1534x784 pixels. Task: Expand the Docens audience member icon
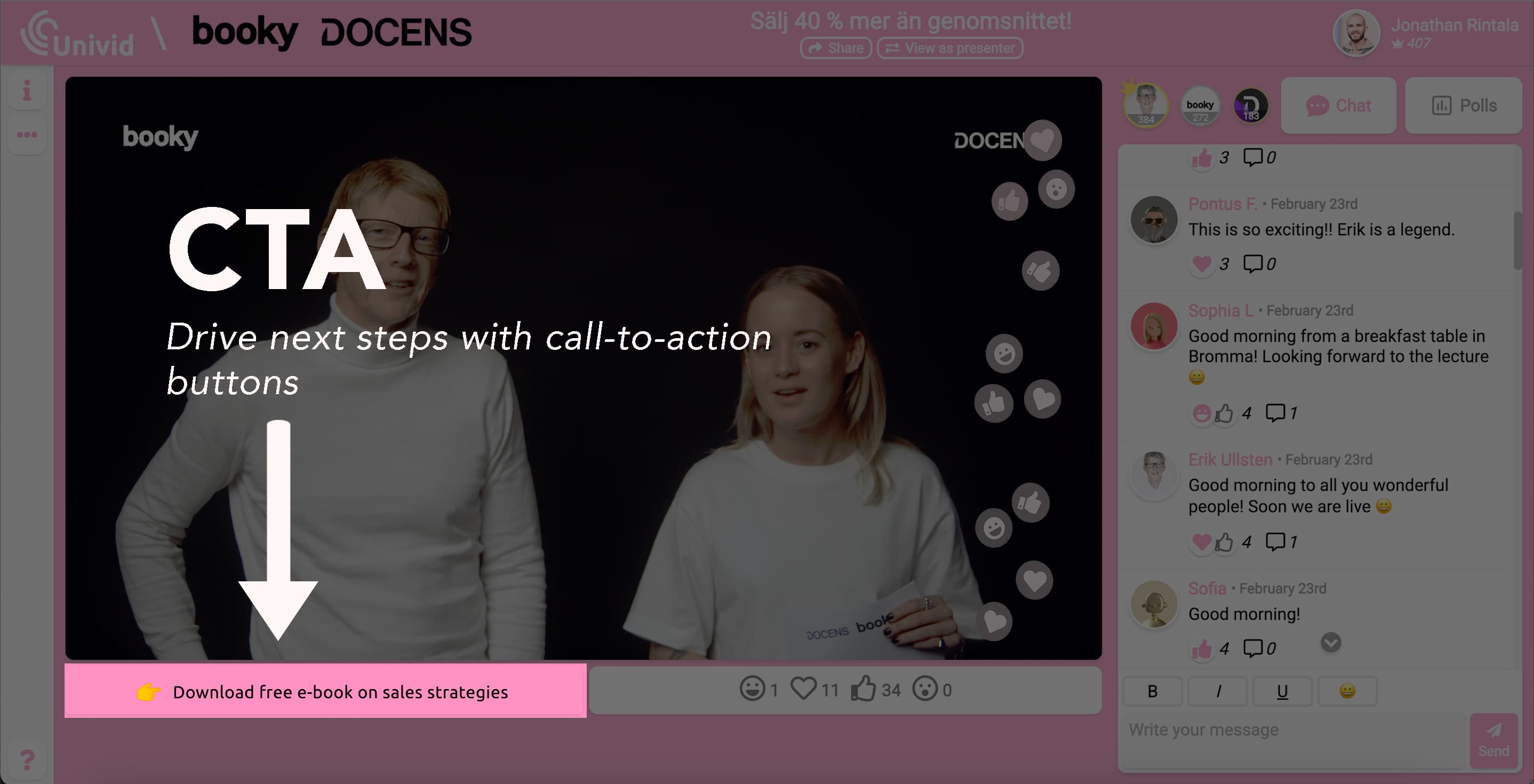(1249, 105)
